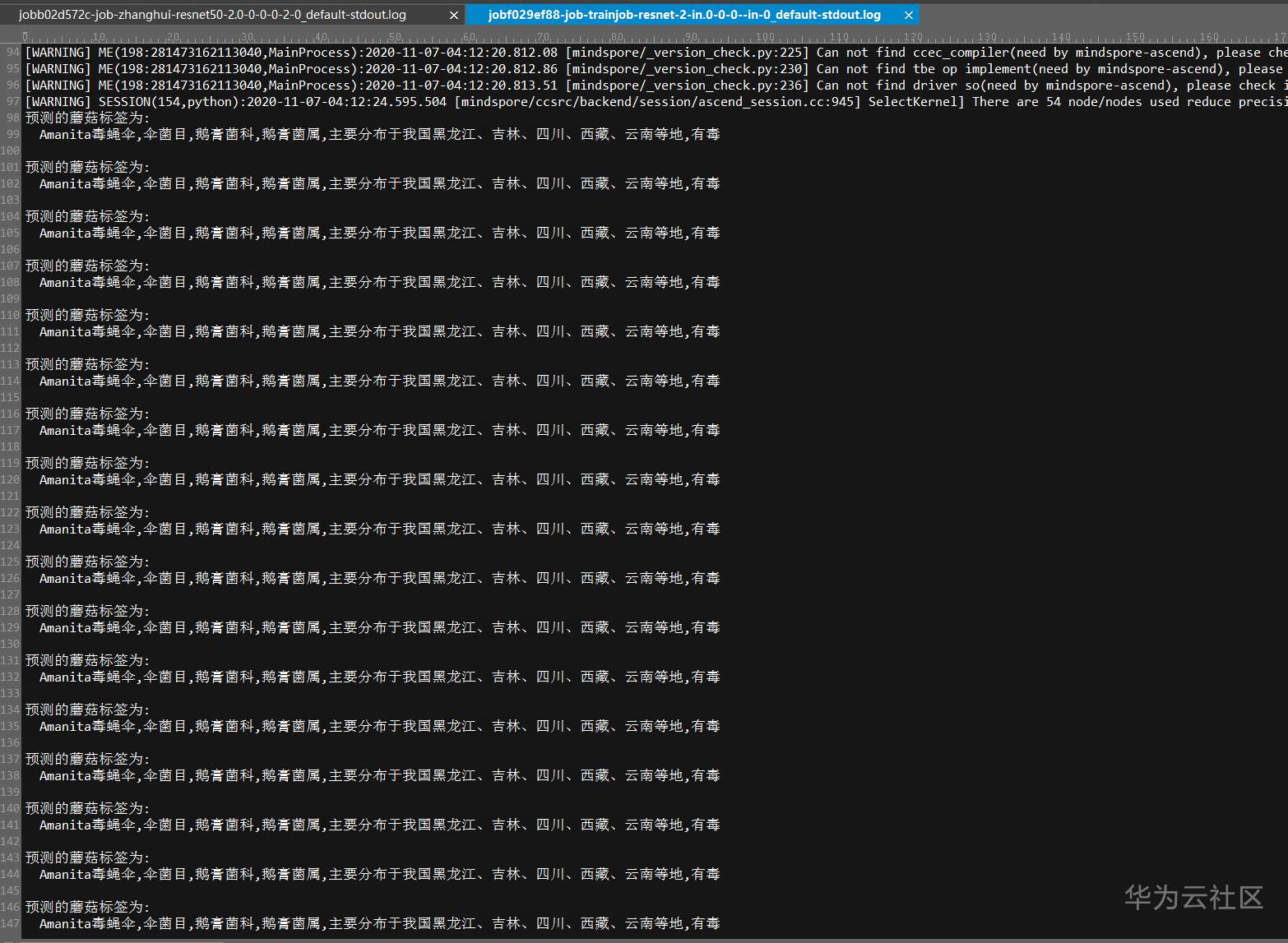
Task: Close the jobb02d572c zhanghui-resnet50 log tab
Action: (454, 15)
